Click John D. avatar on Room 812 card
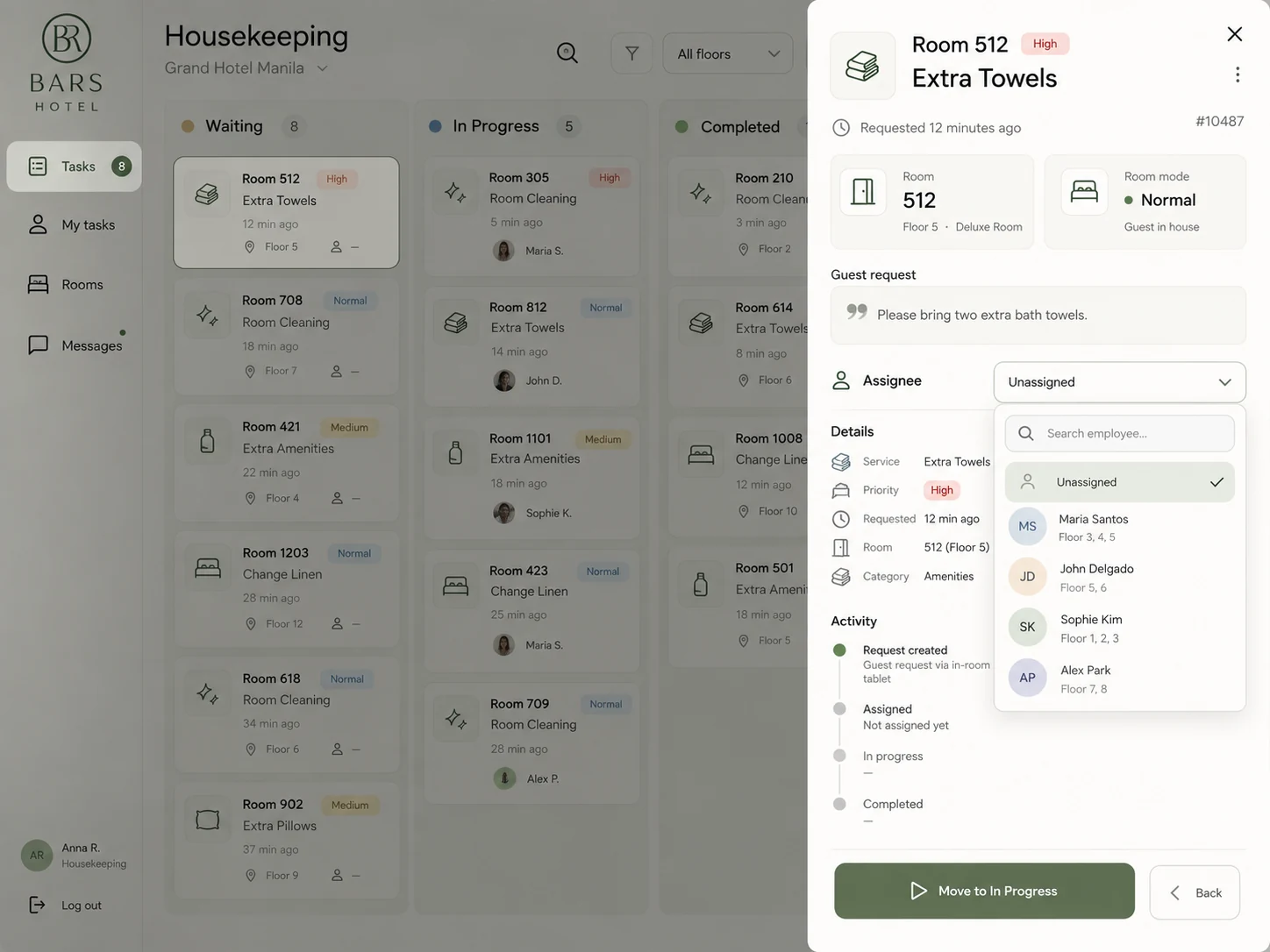Image resolution: width=1270 pixels, height=952 pixels. tap(504, 380)
